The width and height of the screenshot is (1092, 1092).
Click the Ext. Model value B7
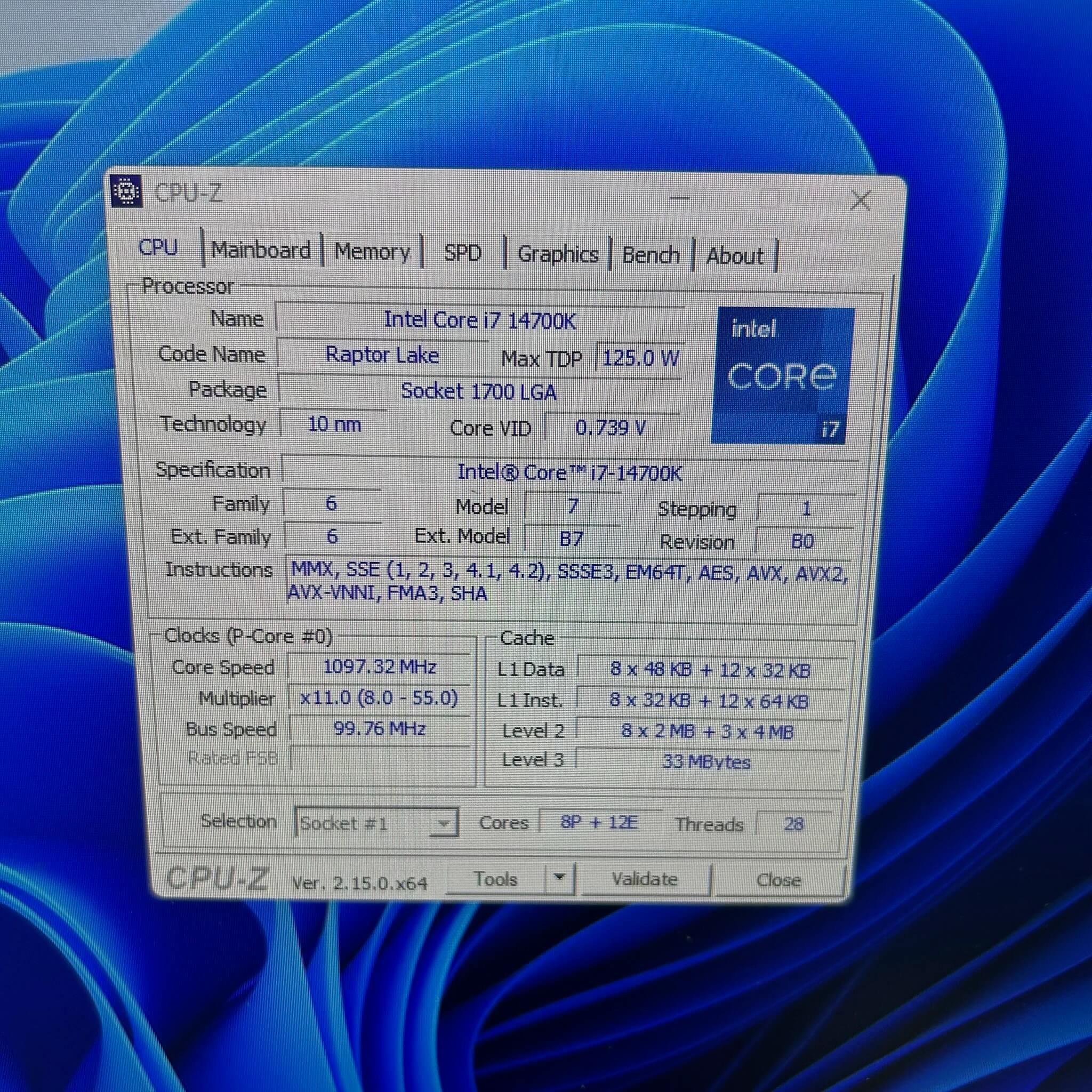tap(571, 538)
